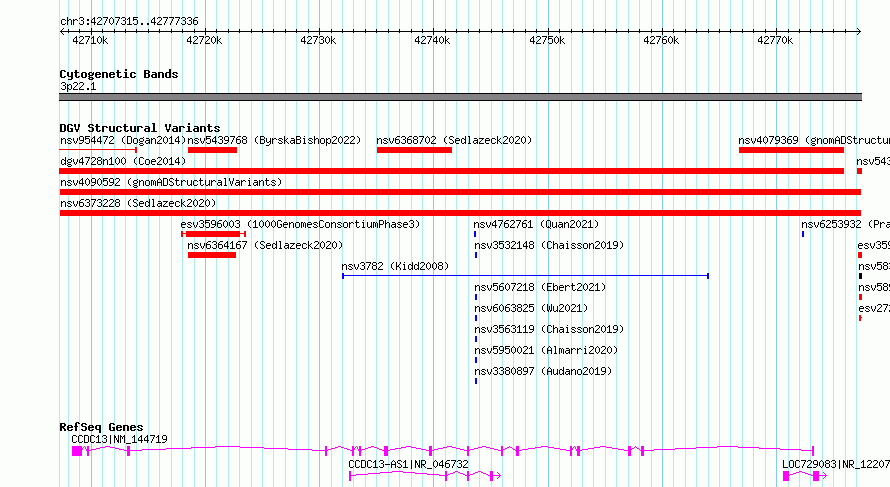
Task: Select the blue nsv3782 span line
Action: [526, 276]
